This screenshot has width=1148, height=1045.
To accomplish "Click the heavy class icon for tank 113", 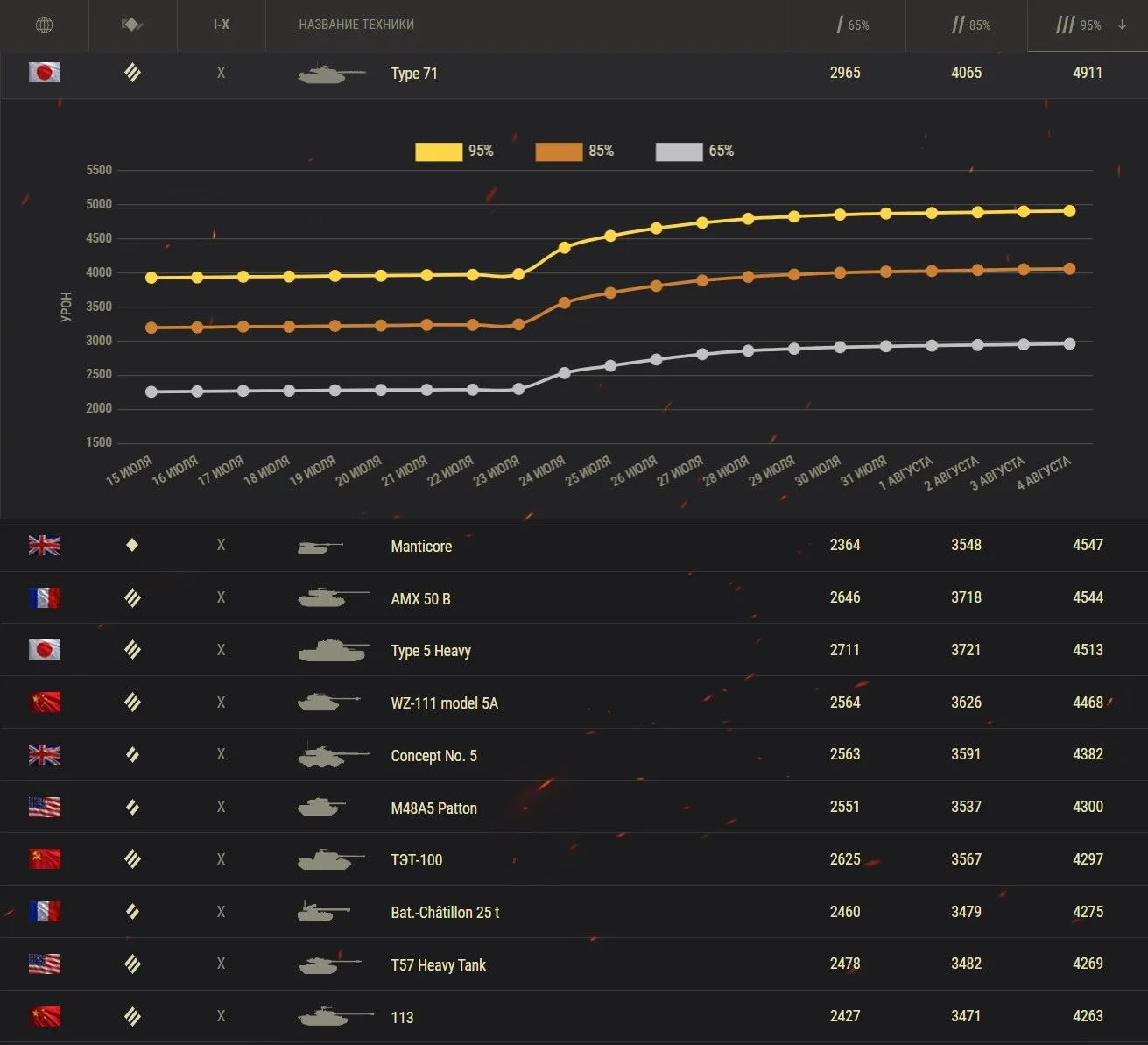I will point(132,1016).
